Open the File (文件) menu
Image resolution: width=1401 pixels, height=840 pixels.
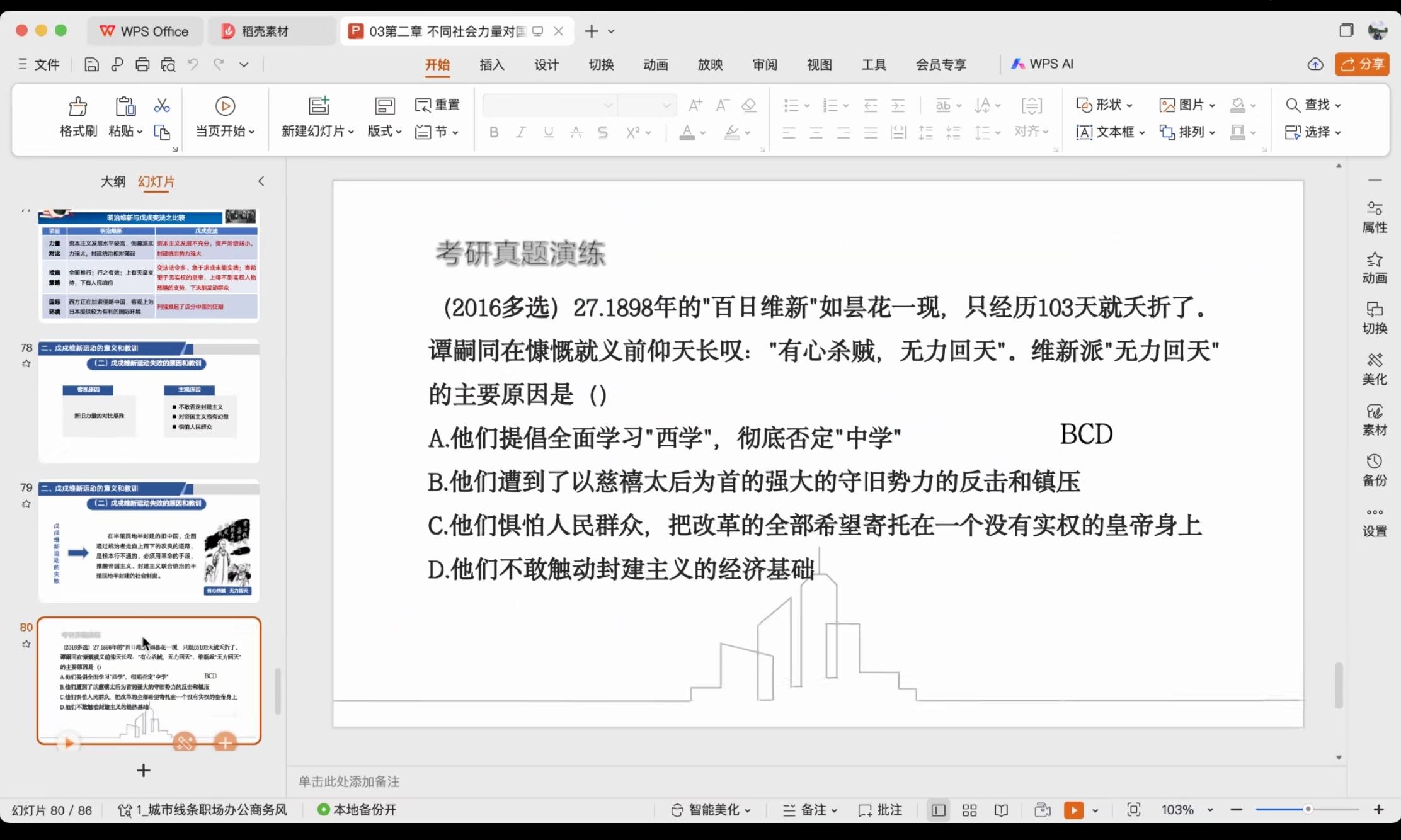[39, 64]
